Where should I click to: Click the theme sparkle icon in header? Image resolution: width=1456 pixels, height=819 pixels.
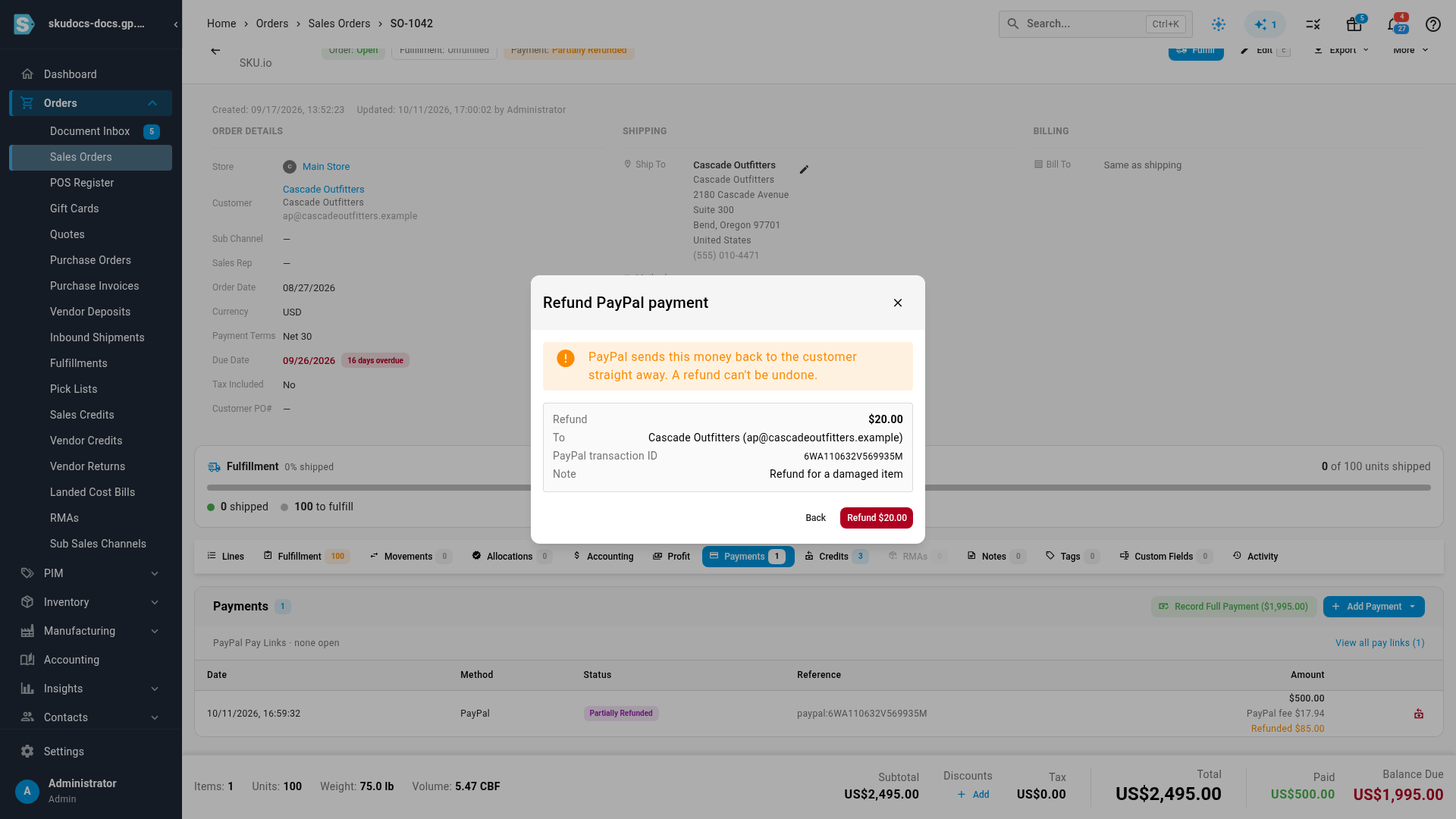point(1219,24)
